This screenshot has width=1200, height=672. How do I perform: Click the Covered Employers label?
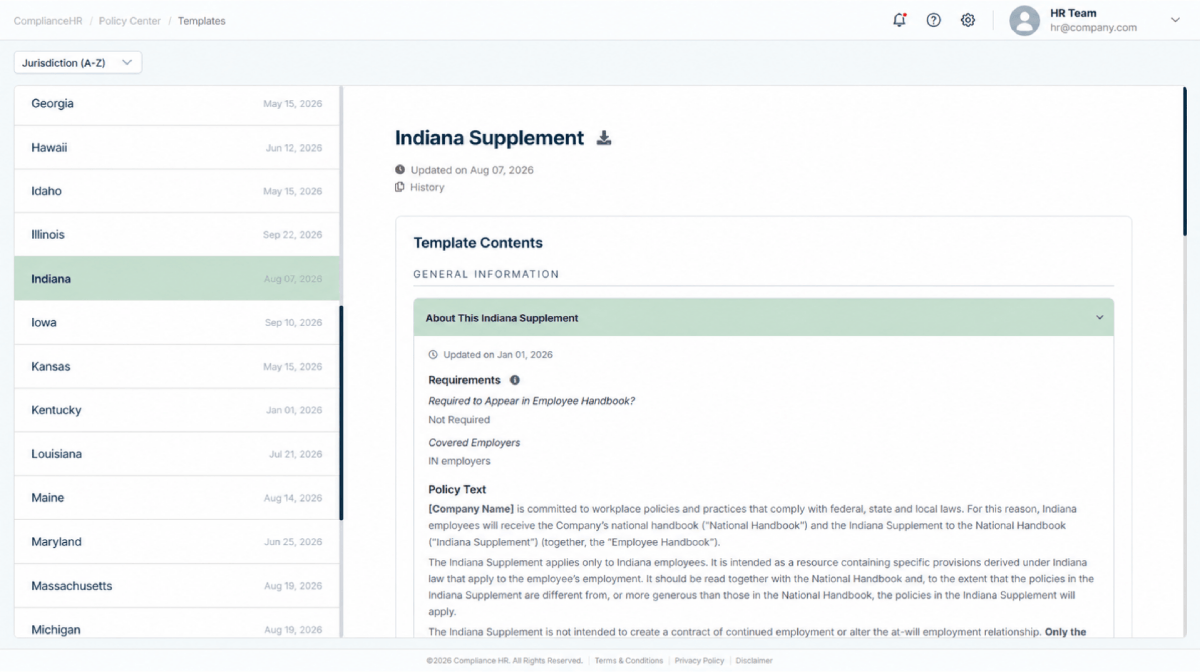pos(474,443)
